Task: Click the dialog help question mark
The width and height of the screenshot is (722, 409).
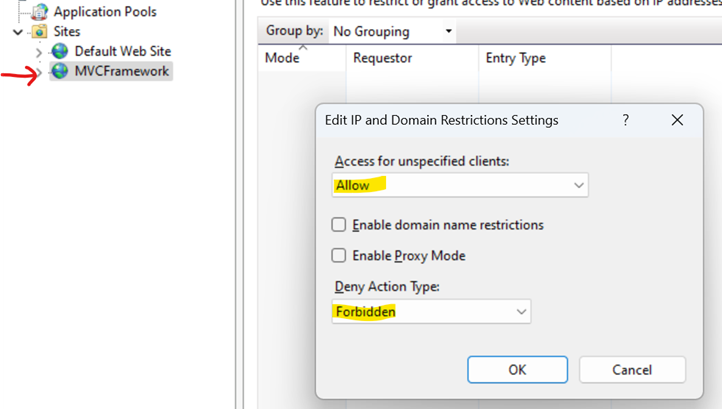Action: 625,120
